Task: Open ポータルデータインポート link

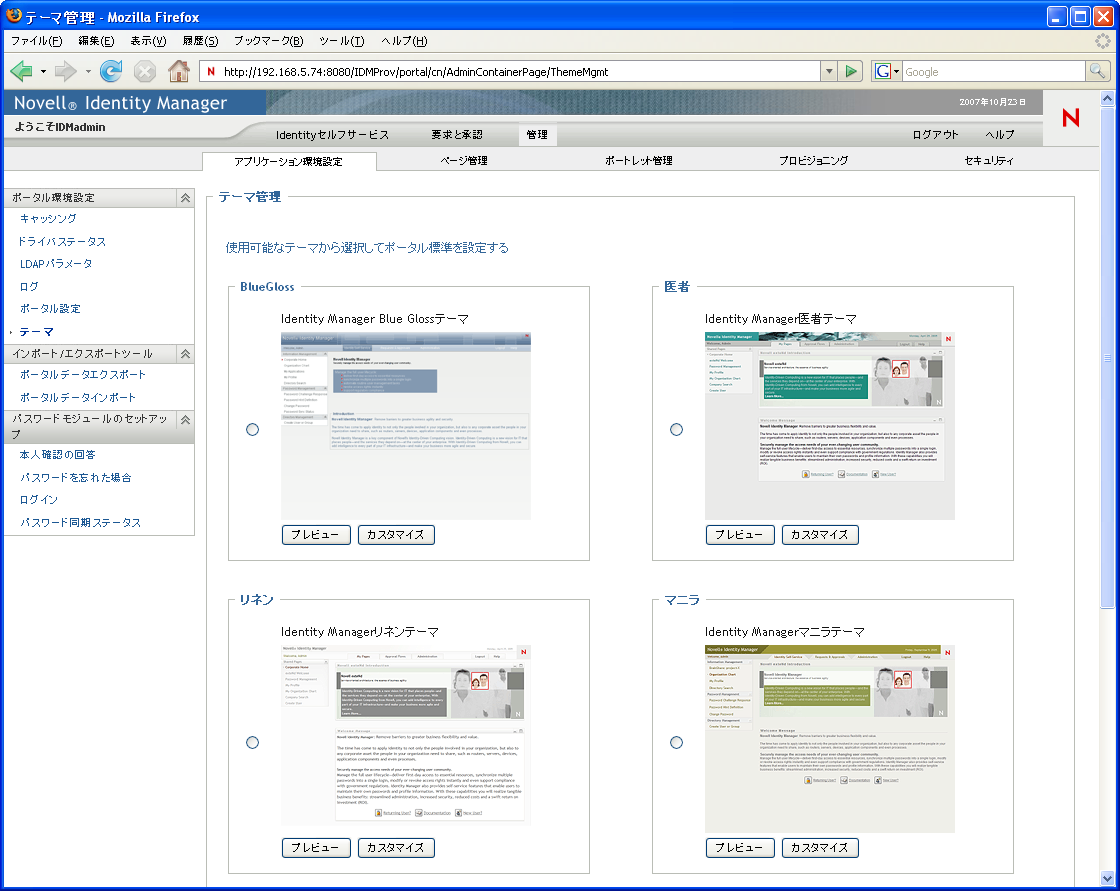Action: pyautogui.click(x=77, y=397)
